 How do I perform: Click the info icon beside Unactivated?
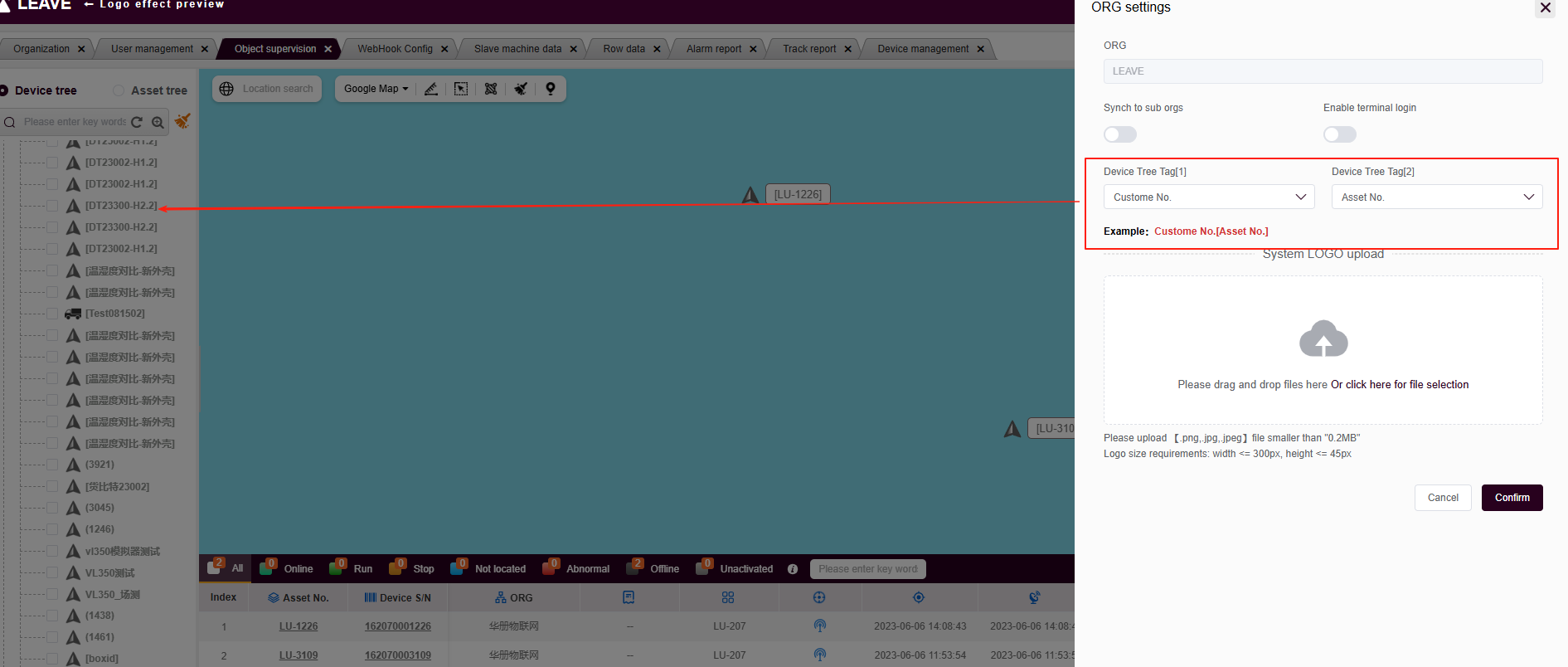pos(793,569)
